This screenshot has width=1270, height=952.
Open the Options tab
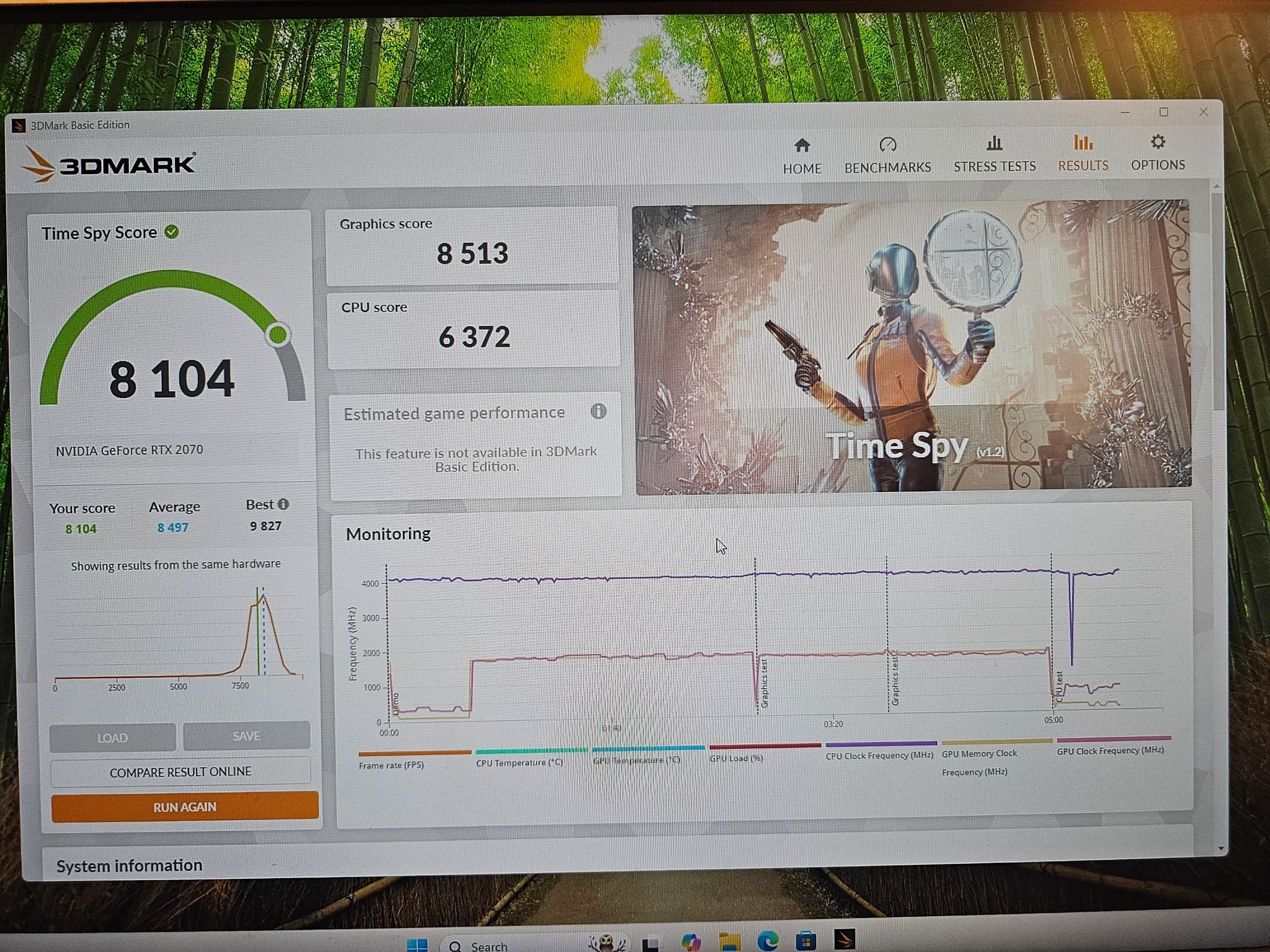(1158, 152)
